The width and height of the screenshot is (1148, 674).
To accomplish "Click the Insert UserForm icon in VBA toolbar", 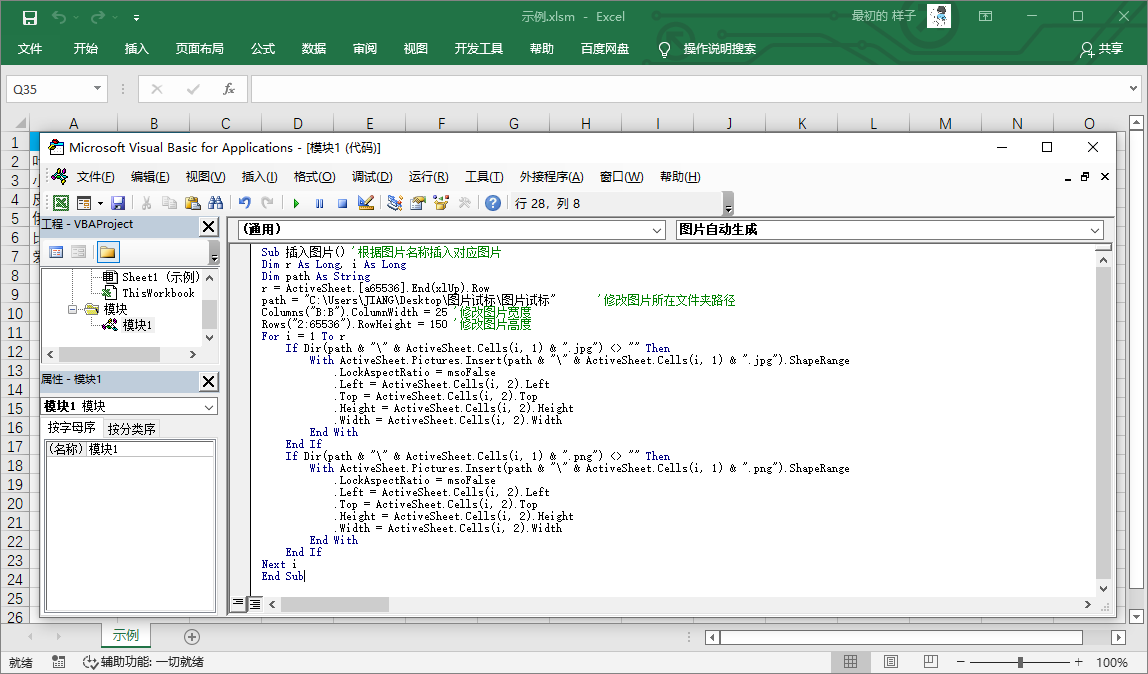I will [83, 203].
